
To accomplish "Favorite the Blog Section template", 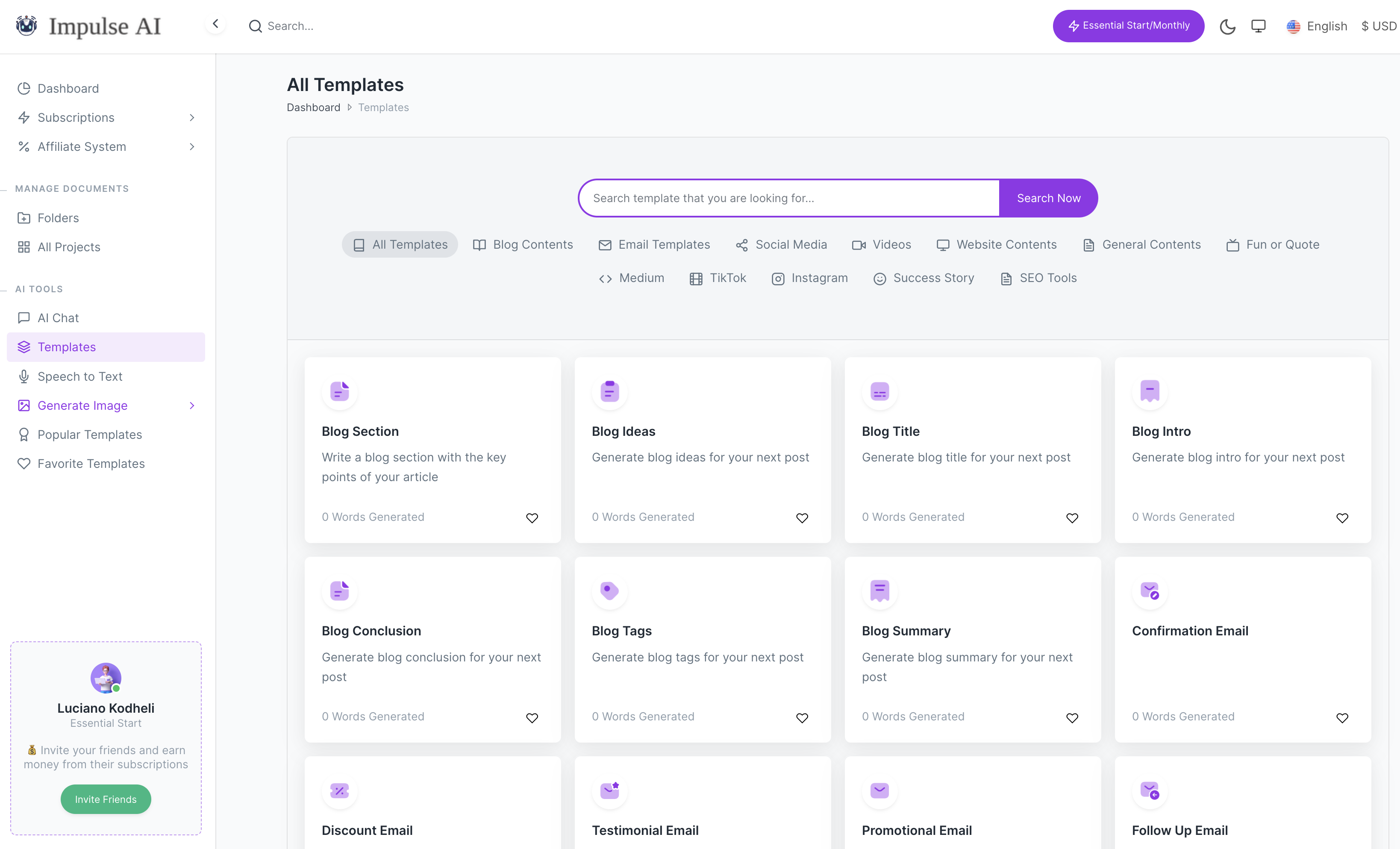I will pyautogui.click(x=532, y=518).
